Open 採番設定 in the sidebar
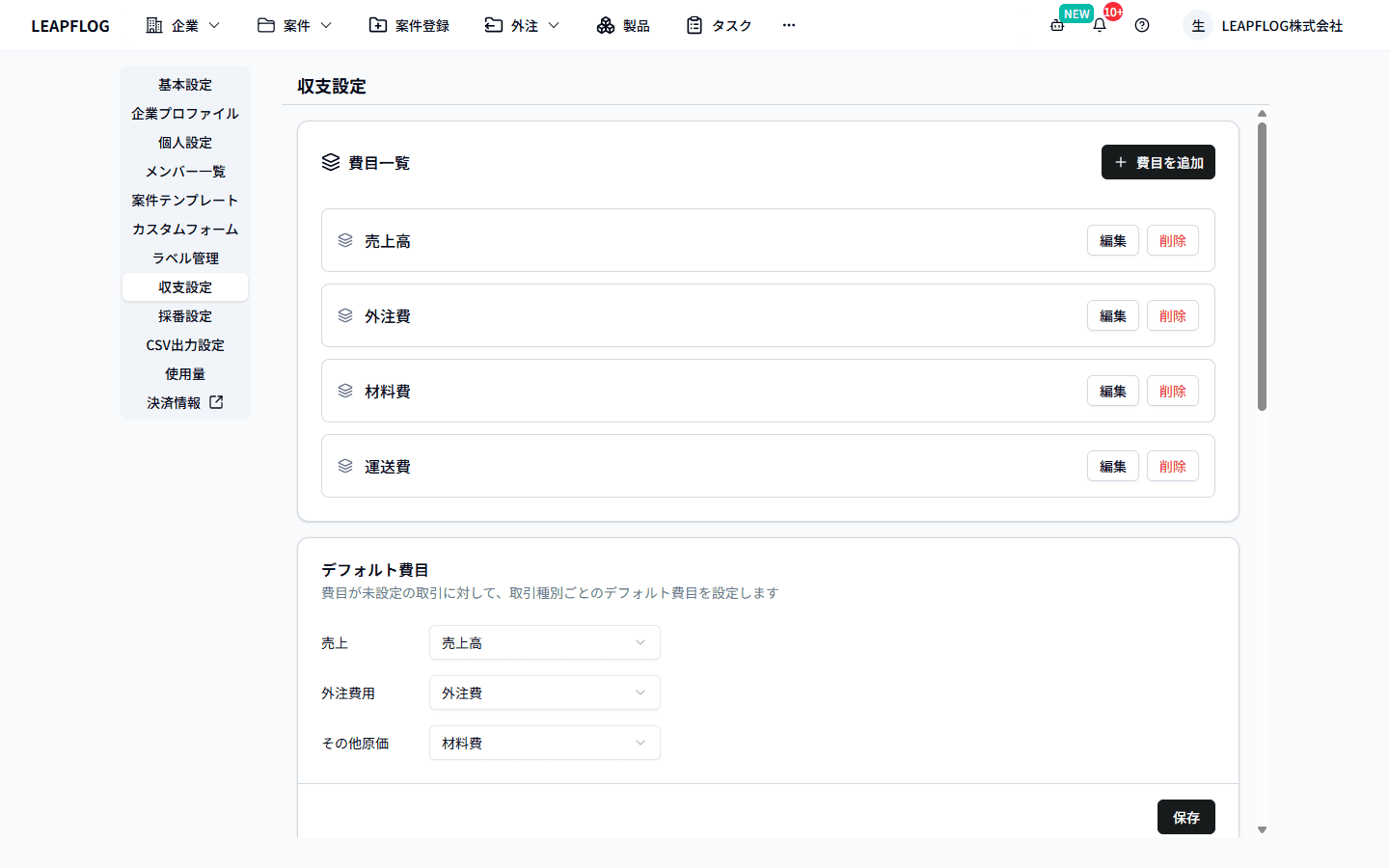This screenshot has width=1389, height=868. coord(185,316)
